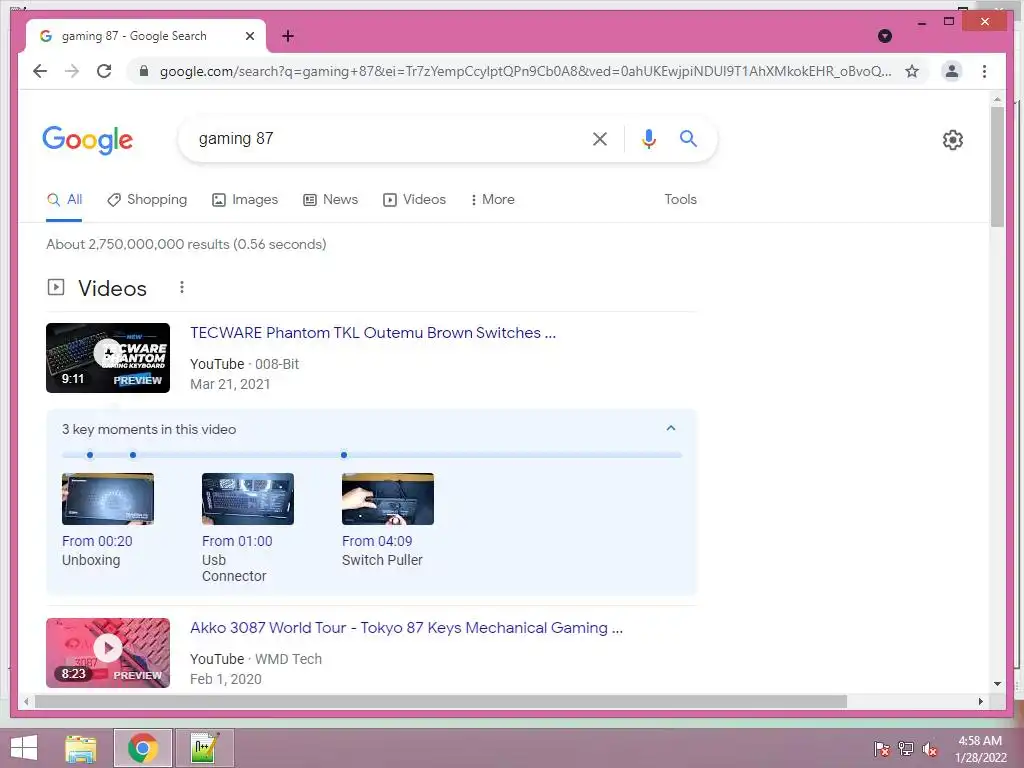Bookmark this page with the star
The height and width of the screenshot is (768, 1024).
[x=912, y=71]
